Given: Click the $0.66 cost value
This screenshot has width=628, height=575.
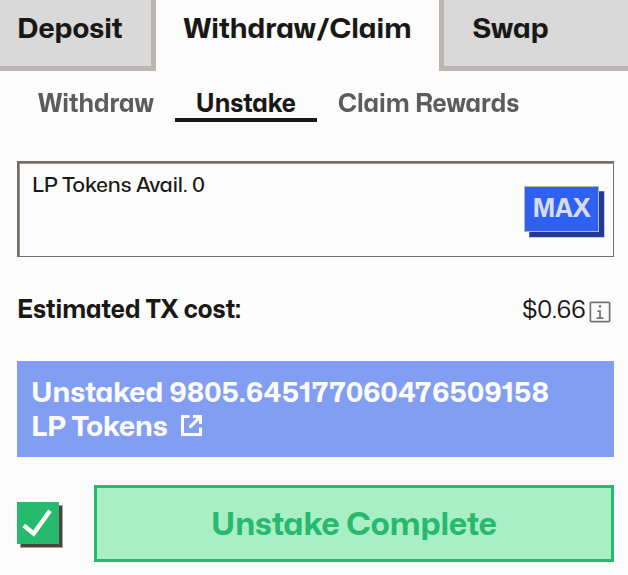Looking at the screenshot, I should tap(553, 309).
